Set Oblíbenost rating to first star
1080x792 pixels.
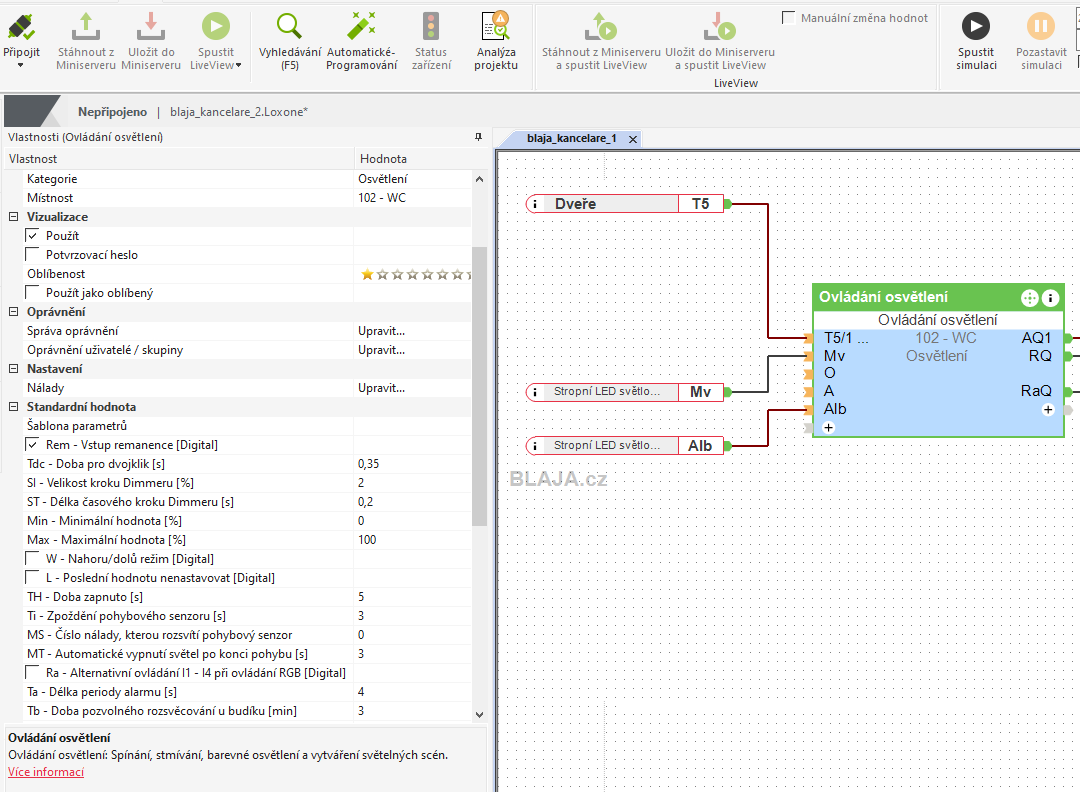tap(367, 274)
